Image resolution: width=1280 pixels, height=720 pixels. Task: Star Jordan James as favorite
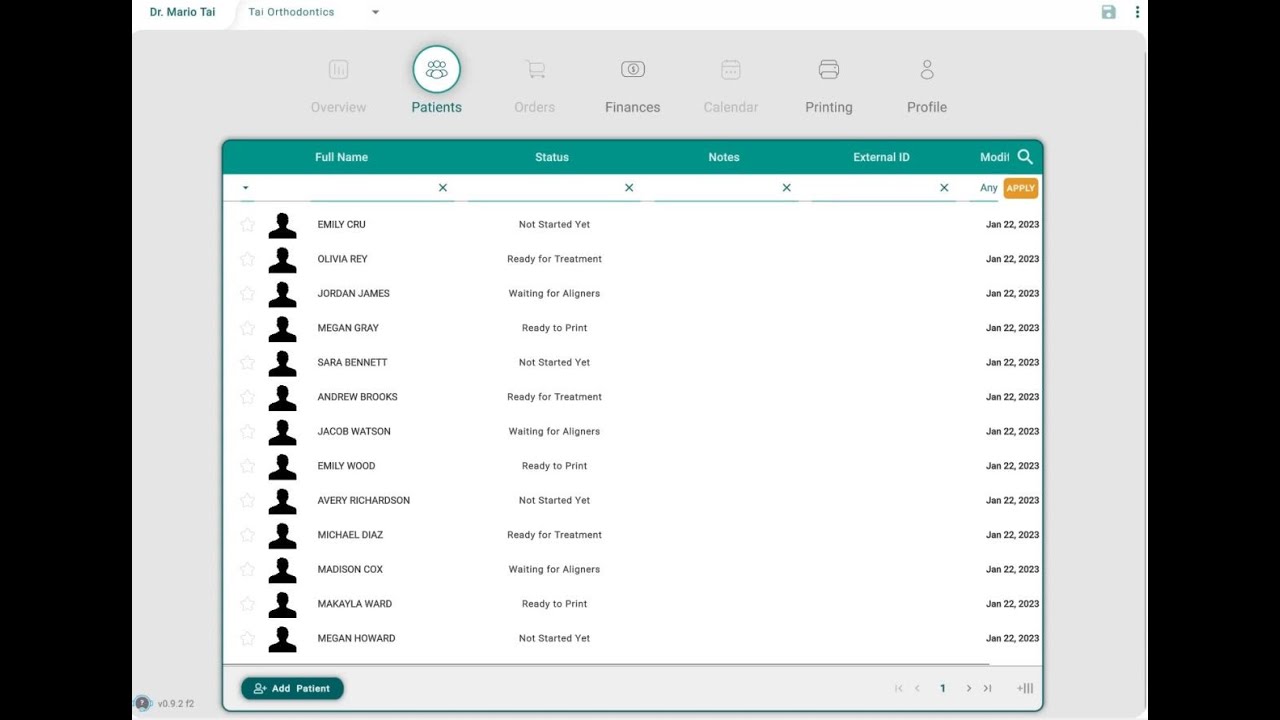coord(247,293)
